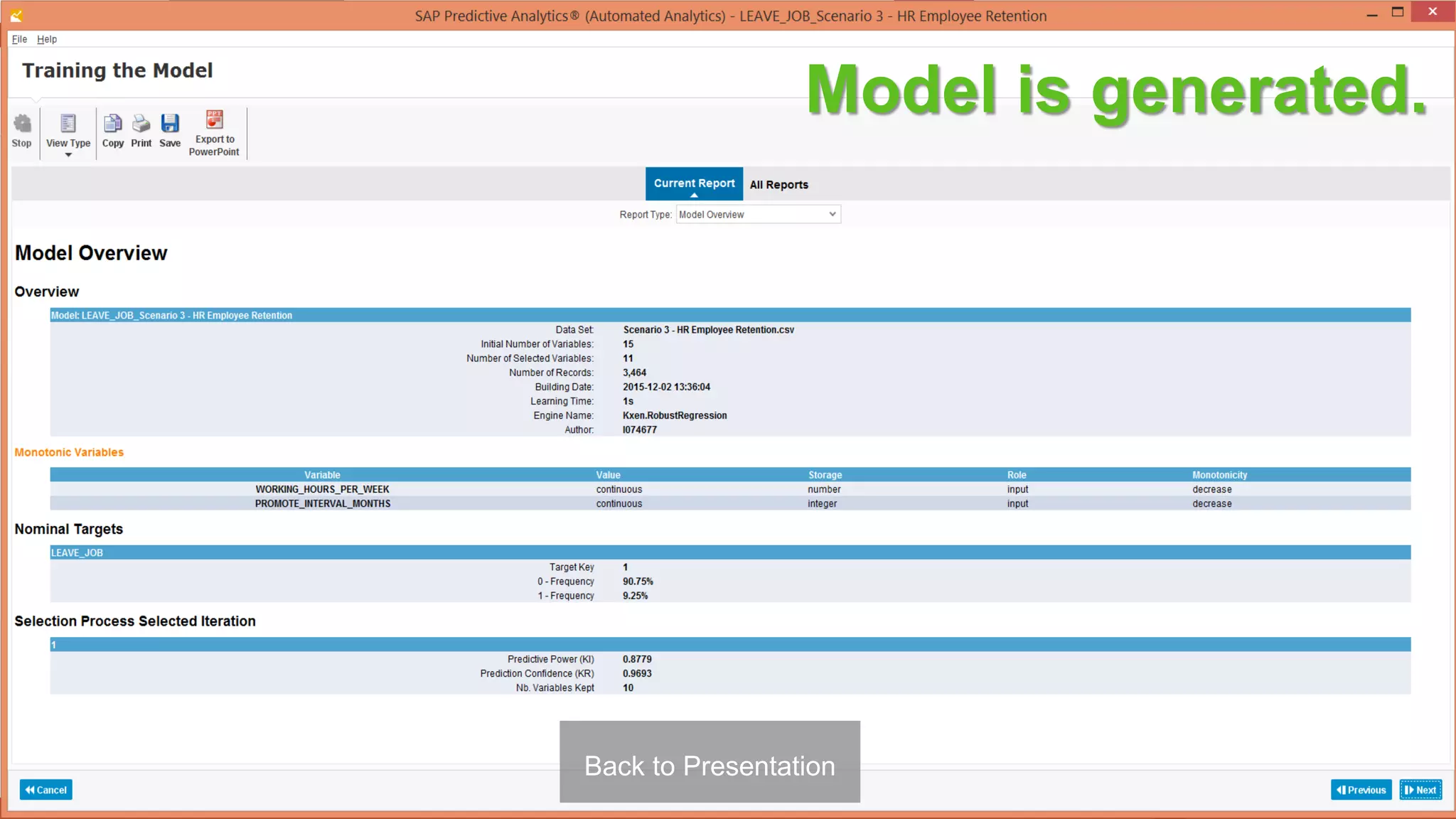Open the Report Type combo box
This screenshot has height=819, width=1456.
point(758,214)
